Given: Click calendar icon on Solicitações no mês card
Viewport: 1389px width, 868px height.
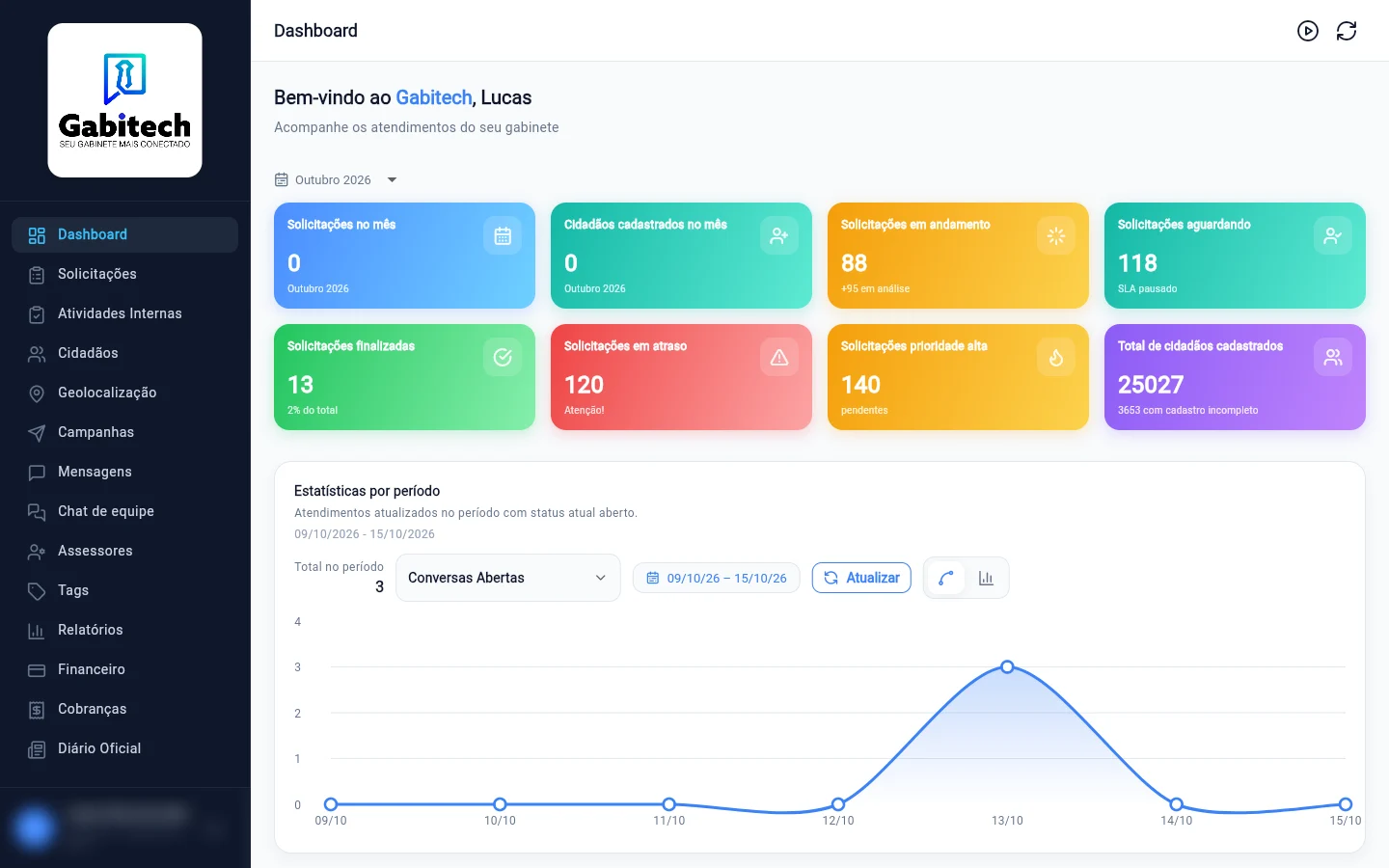Looking at the screenshot, I should (503, 235).
